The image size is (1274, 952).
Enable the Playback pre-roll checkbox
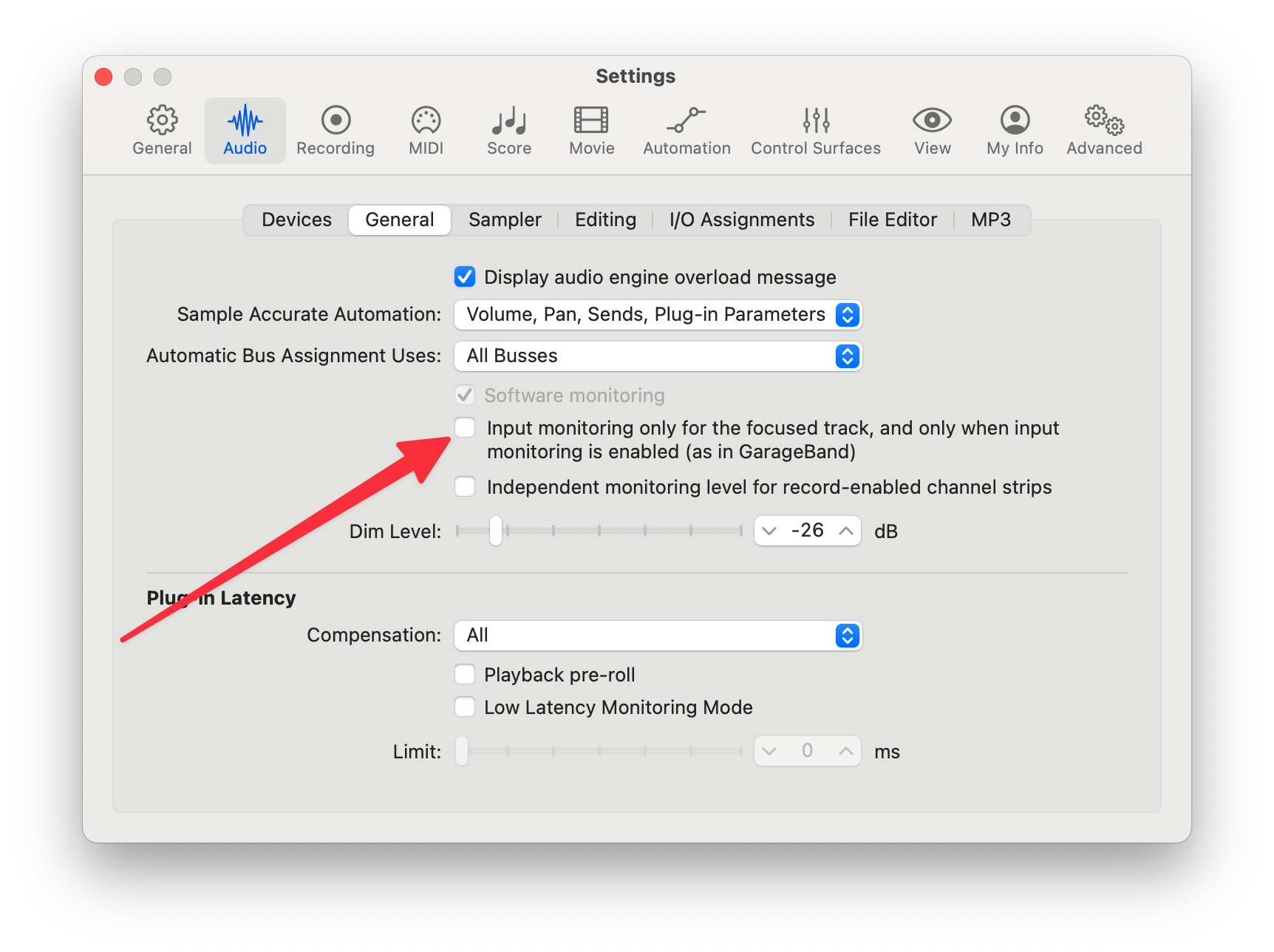click(465, 675)
